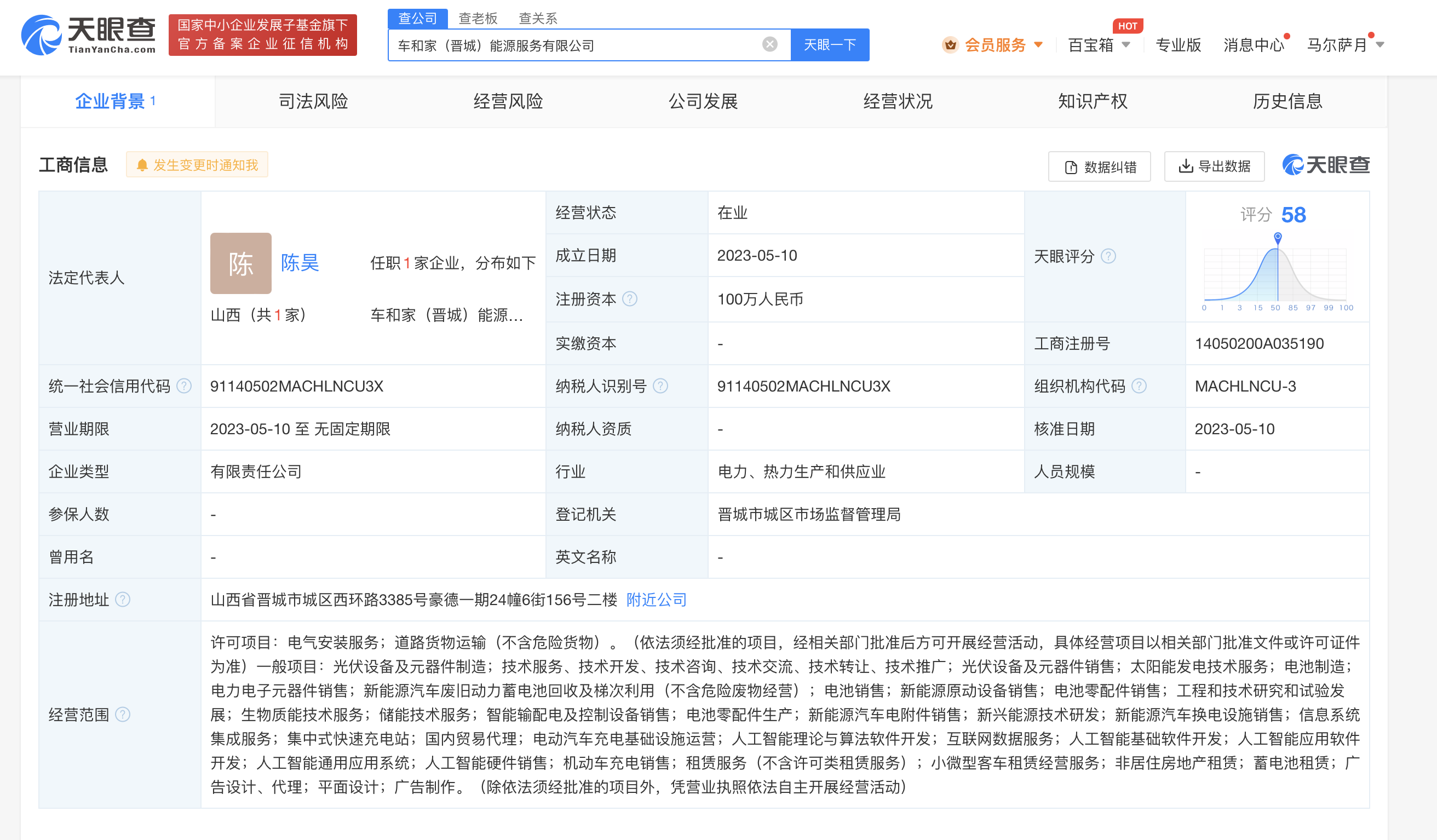Click the 数据纠错 button
The width and height of the screenshot is (1437, 840).
click(1099, 166)
